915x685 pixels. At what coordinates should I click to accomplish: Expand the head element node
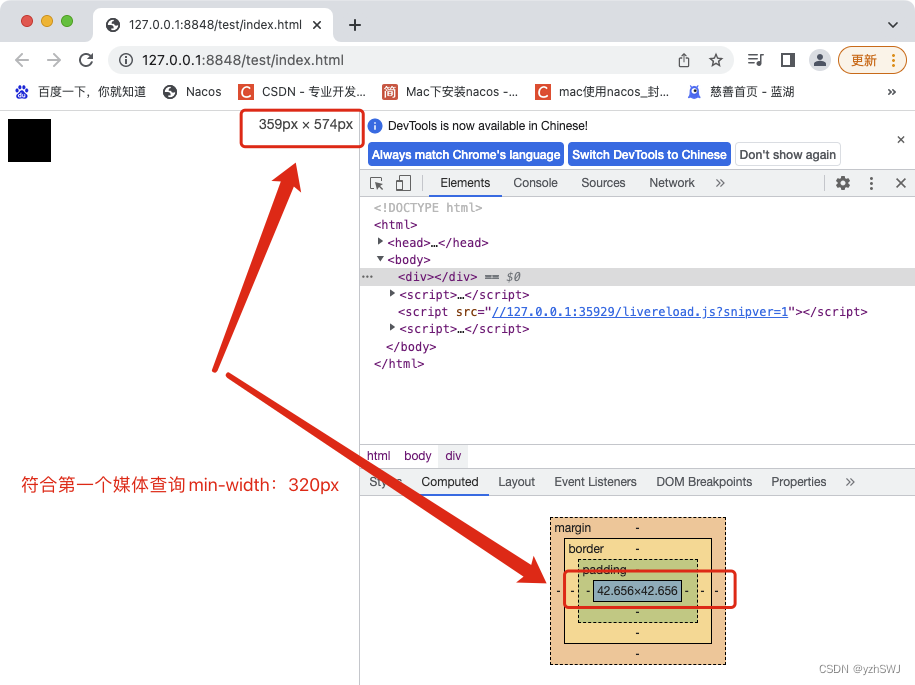[380, 242]
